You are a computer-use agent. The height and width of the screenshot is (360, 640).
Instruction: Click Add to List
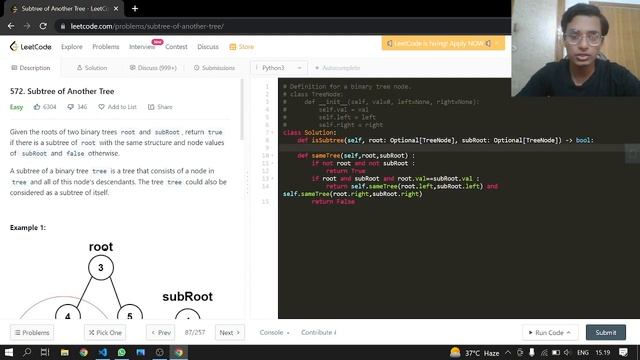tap(118, 107)
